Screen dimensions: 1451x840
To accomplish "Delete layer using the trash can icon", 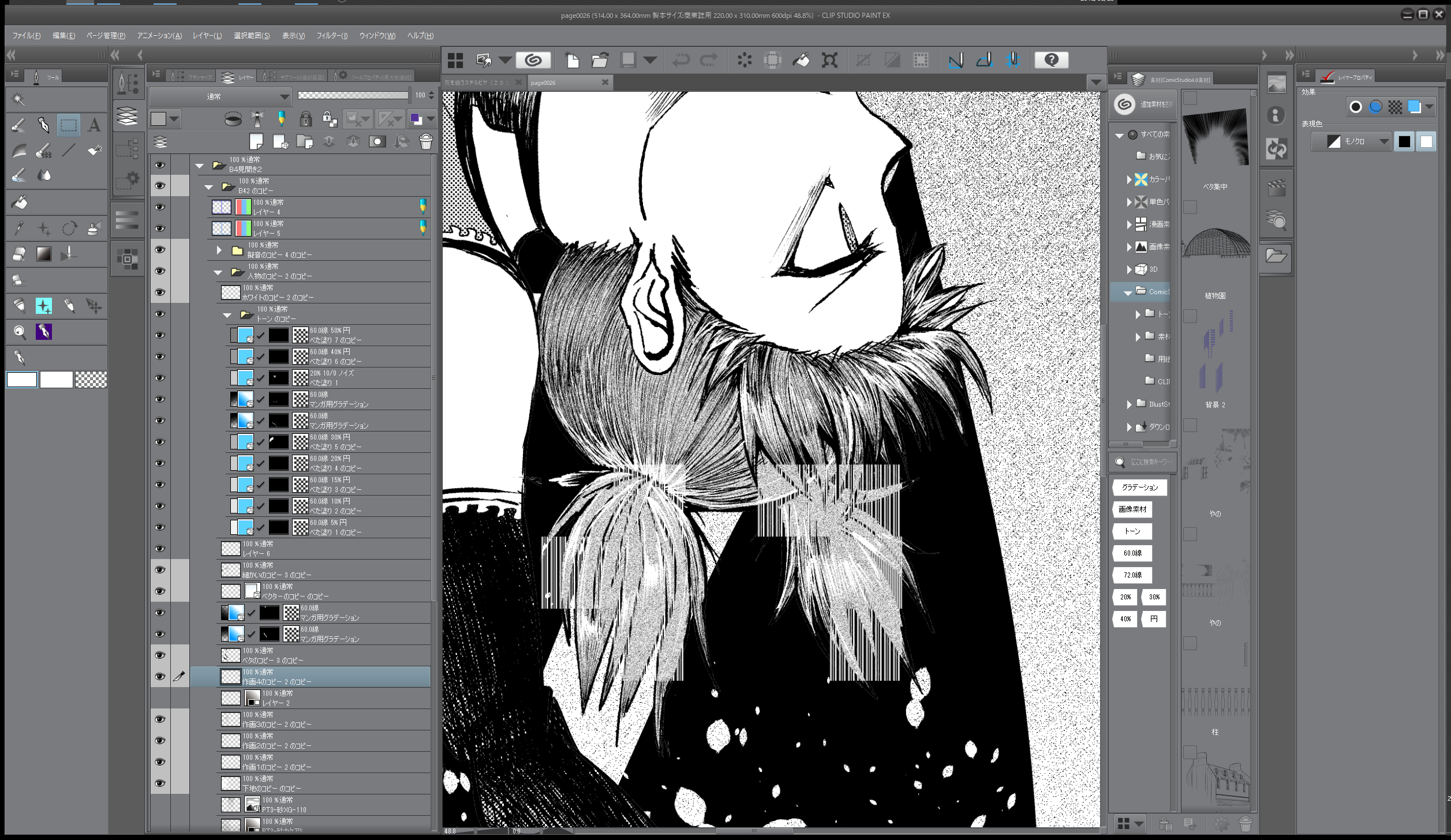I will [425, 141].
